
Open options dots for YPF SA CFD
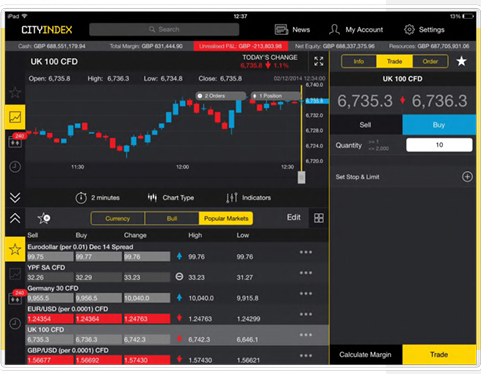(306, 273)
